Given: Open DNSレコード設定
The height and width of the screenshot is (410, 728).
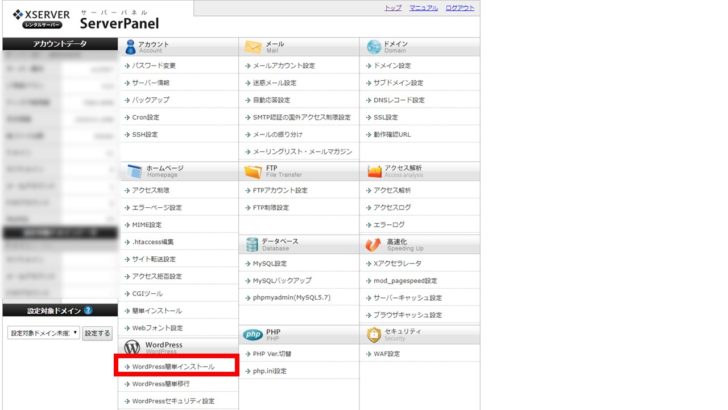Looking at the screenshot, I should (x=399, y=100).
